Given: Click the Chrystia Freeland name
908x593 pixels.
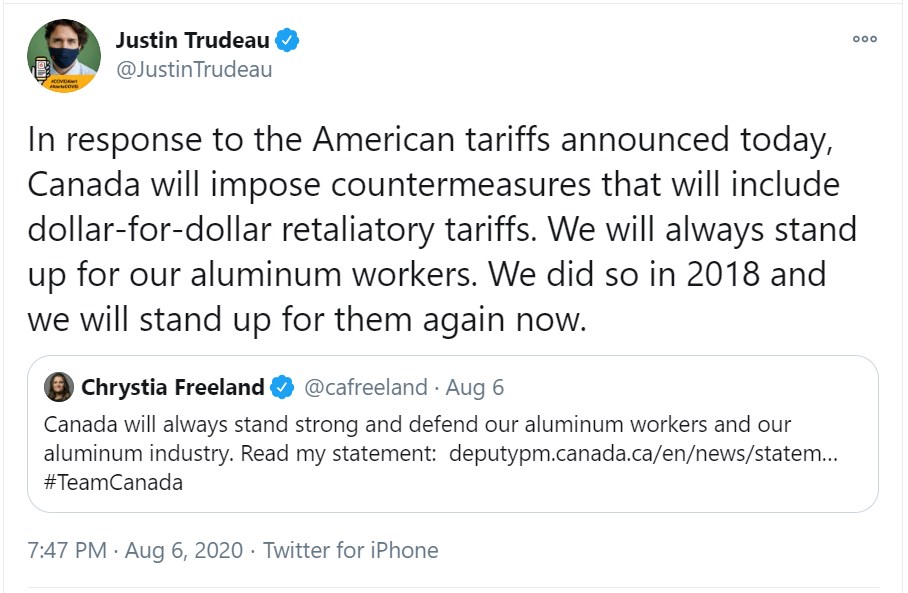Looking at the screenshot, I should pyautogui.click(x=172, y=387).
